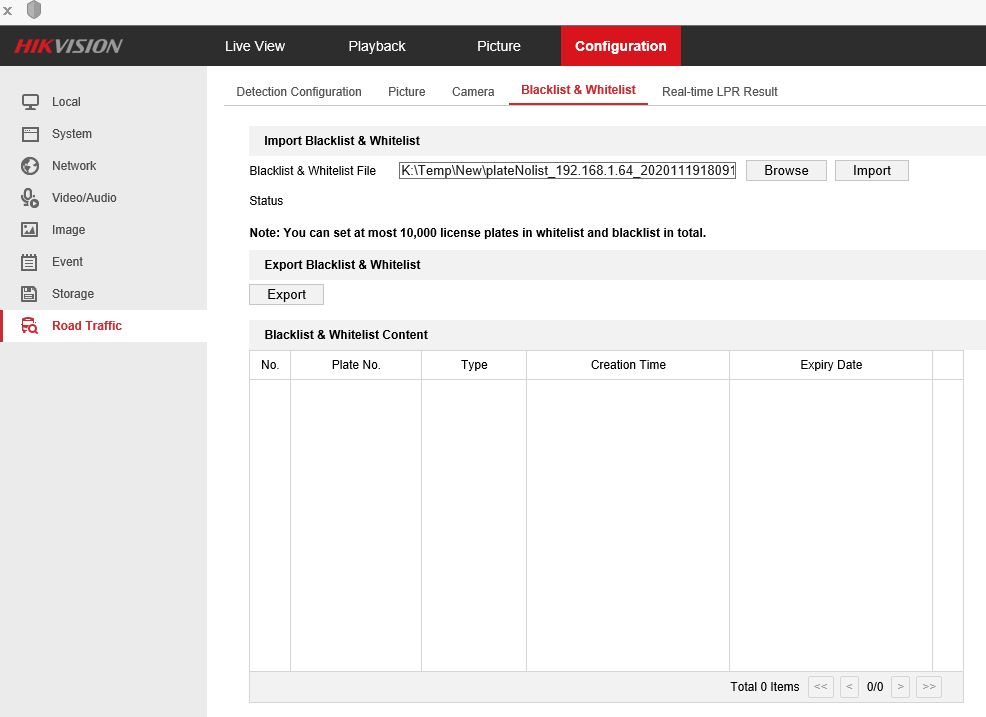
Task: Open the Live View tab
Action: (x=255, y=46)
